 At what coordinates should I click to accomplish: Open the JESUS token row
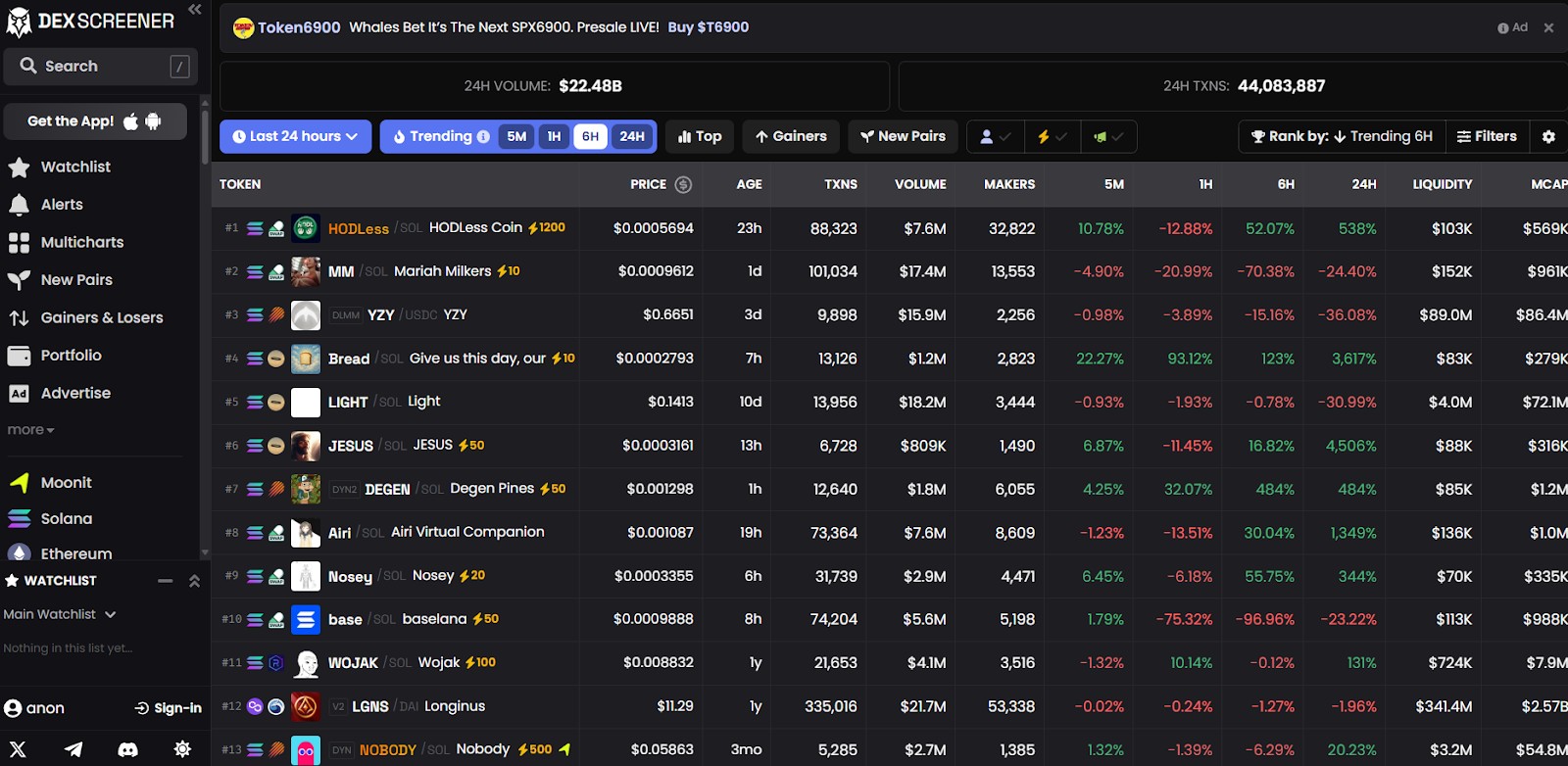(x=889, y=446)
